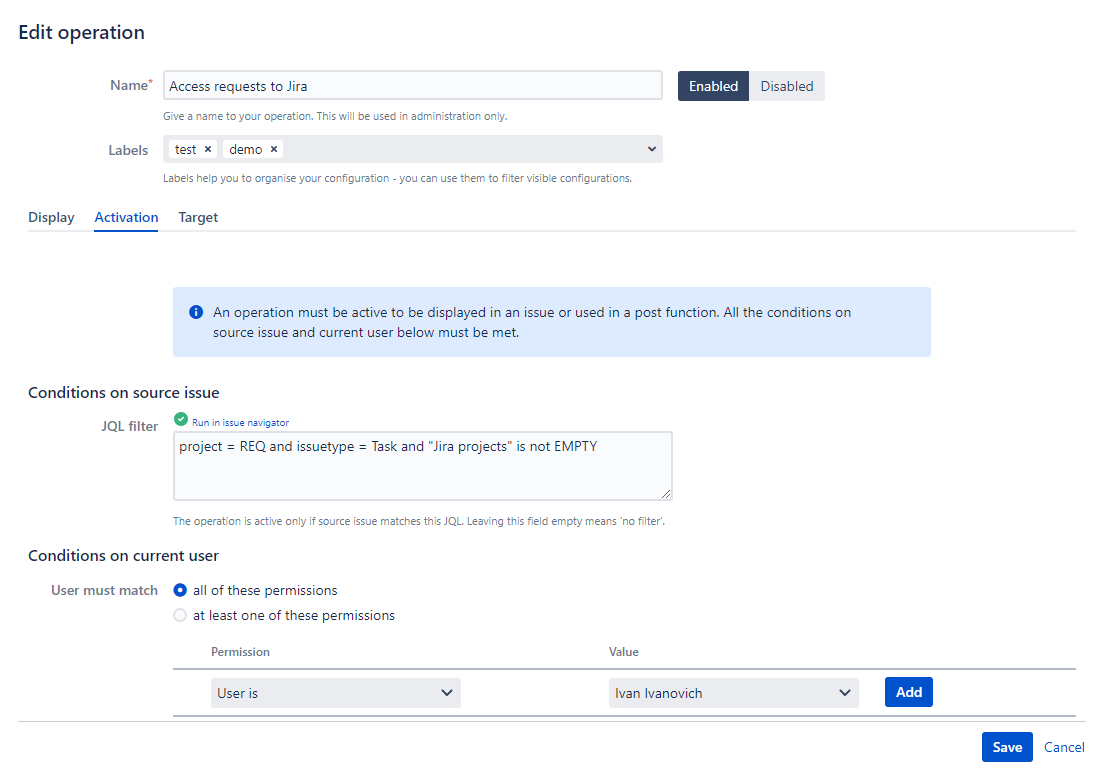
Task: Open the Target tab
Action: coord(198,217)
